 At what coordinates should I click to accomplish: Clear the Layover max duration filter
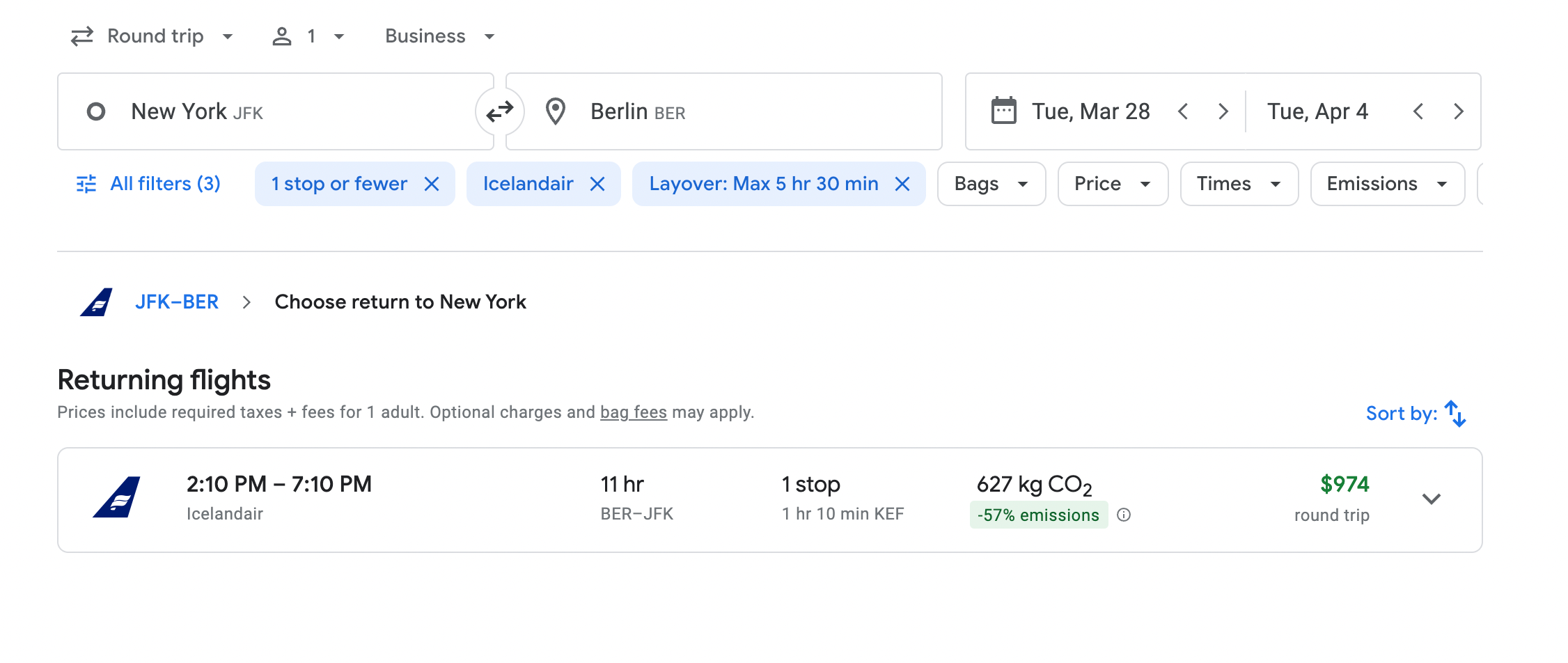902,184
